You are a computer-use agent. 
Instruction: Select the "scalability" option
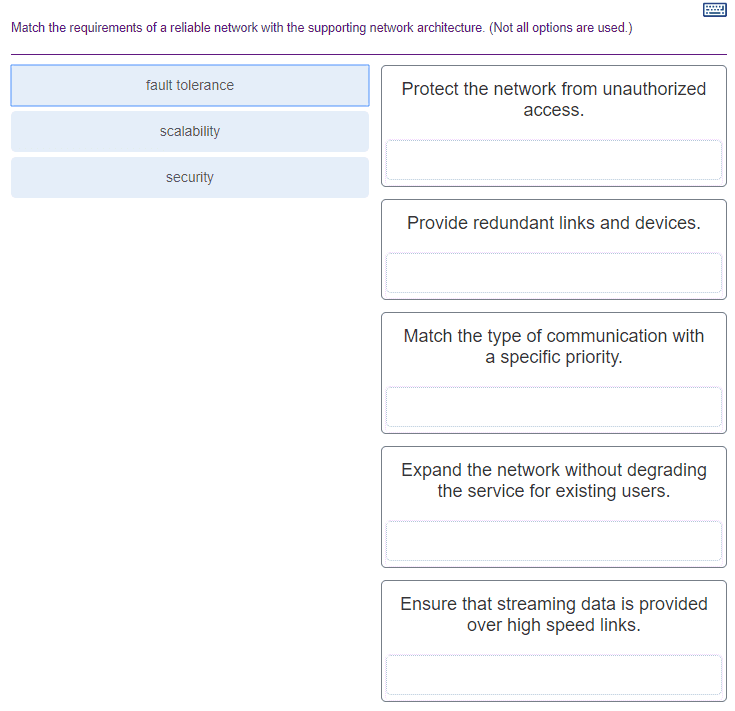pos(190,132)
